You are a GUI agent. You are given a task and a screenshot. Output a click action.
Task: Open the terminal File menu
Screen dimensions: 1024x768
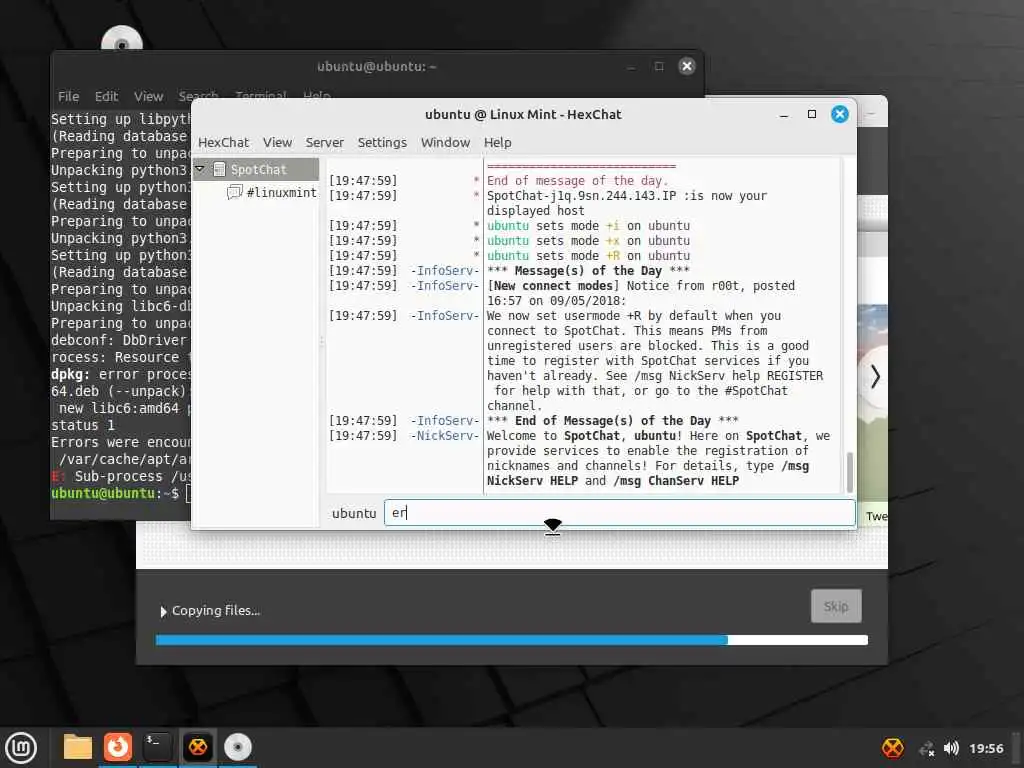(x=69, y=97)
